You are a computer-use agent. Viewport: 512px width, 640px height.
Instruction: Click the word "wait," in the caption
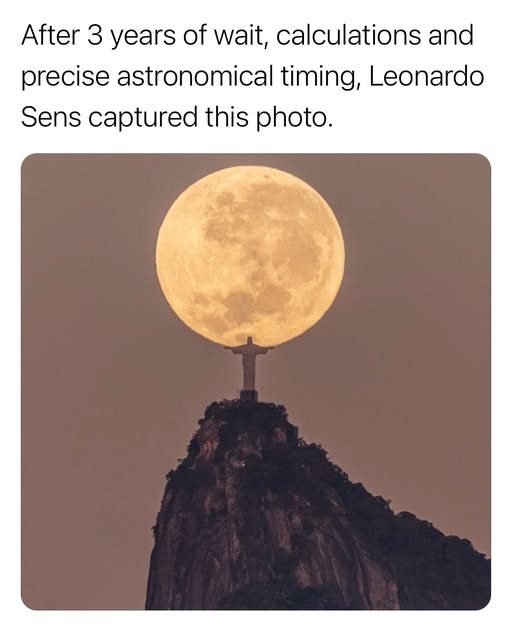[242, 36]
